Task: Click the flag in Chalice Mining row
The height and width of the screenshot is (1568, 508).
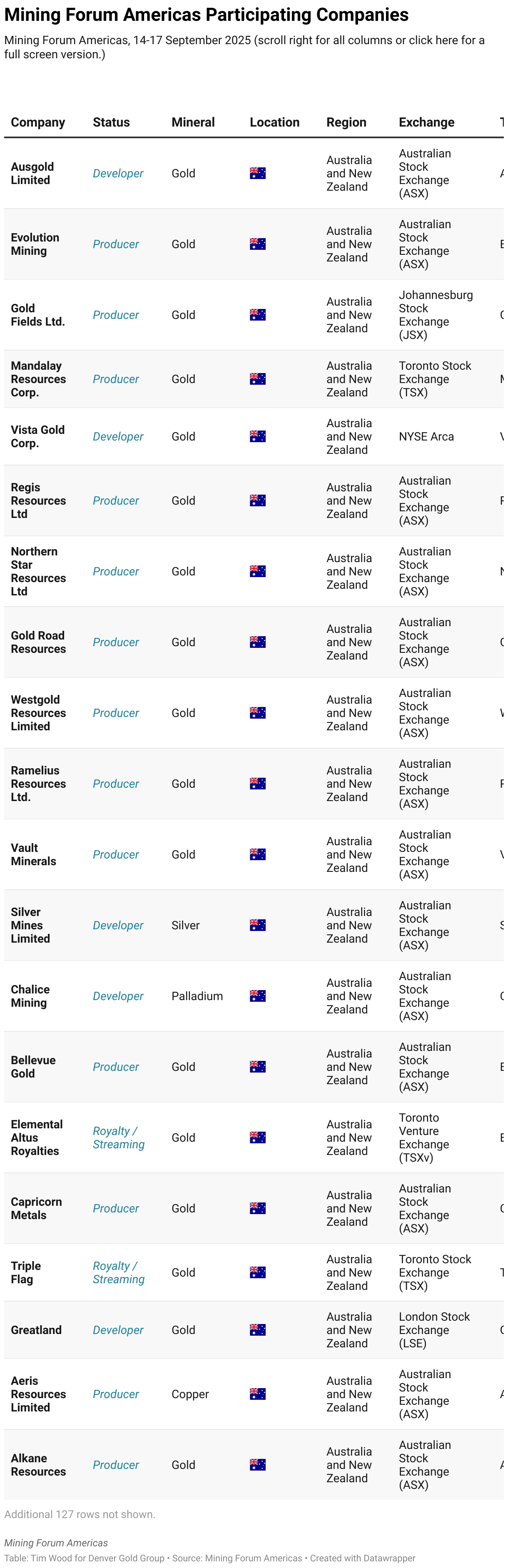Action: click(x=257, y=996)
